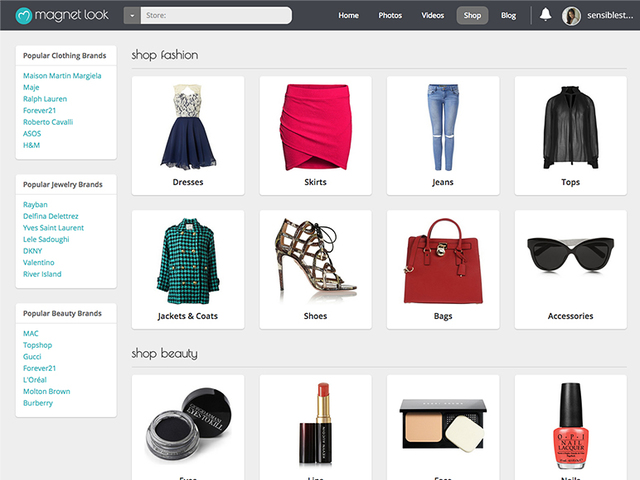640x480 pixels.
Task: Open the notifications bell
Action: (x=545, y=15)
